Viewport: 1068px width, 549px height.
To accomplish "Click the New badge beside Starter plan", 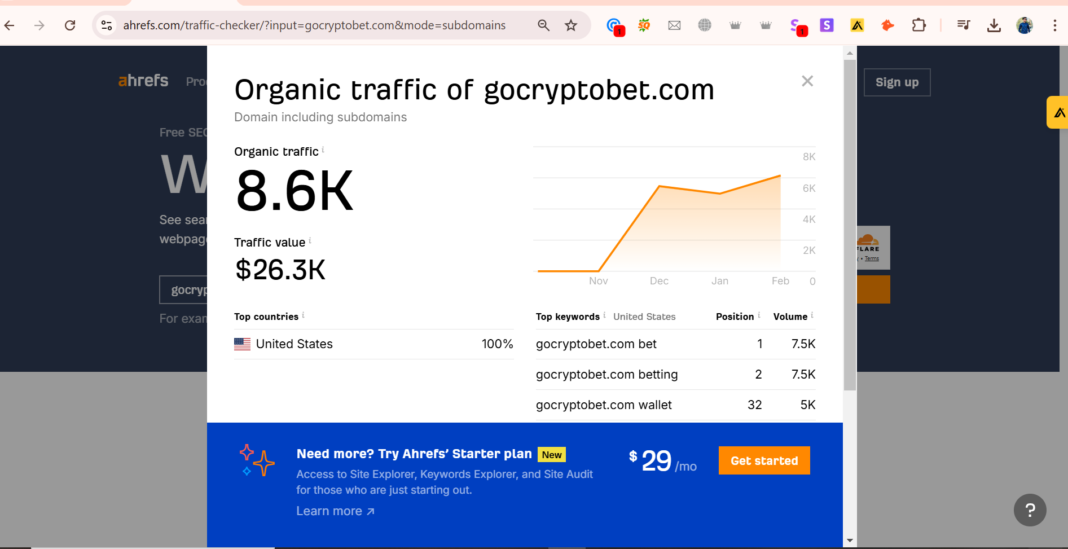I will (x=552, y=454).
